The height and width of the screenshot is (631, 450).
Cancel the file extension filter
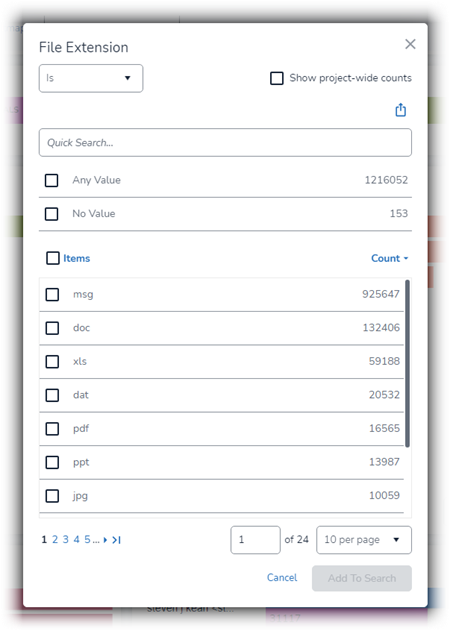282,577
